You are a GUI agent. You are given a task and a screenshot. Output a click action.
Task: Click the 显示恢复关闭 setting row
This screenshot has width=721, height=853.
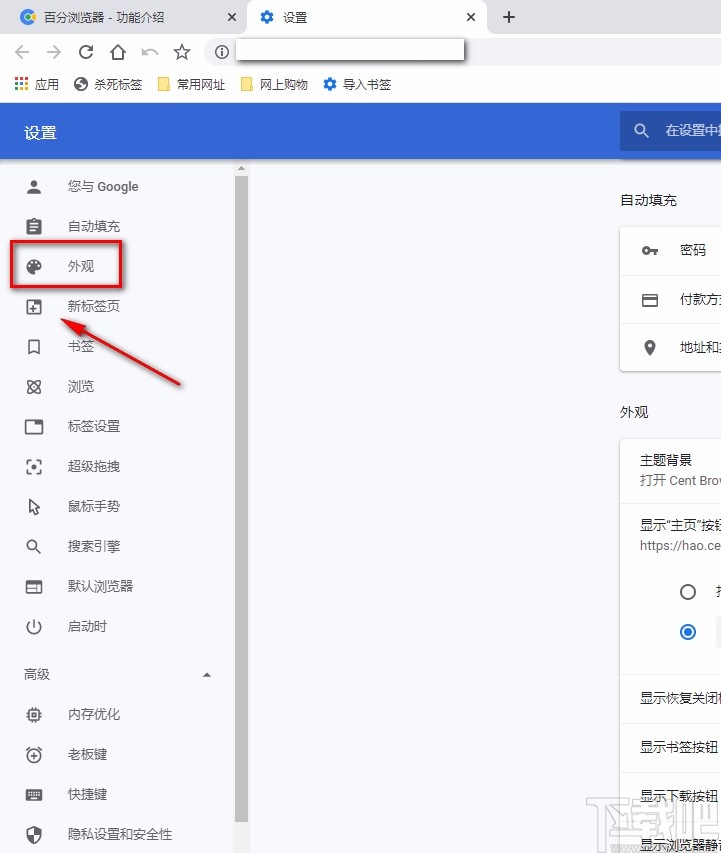point(670,699)
